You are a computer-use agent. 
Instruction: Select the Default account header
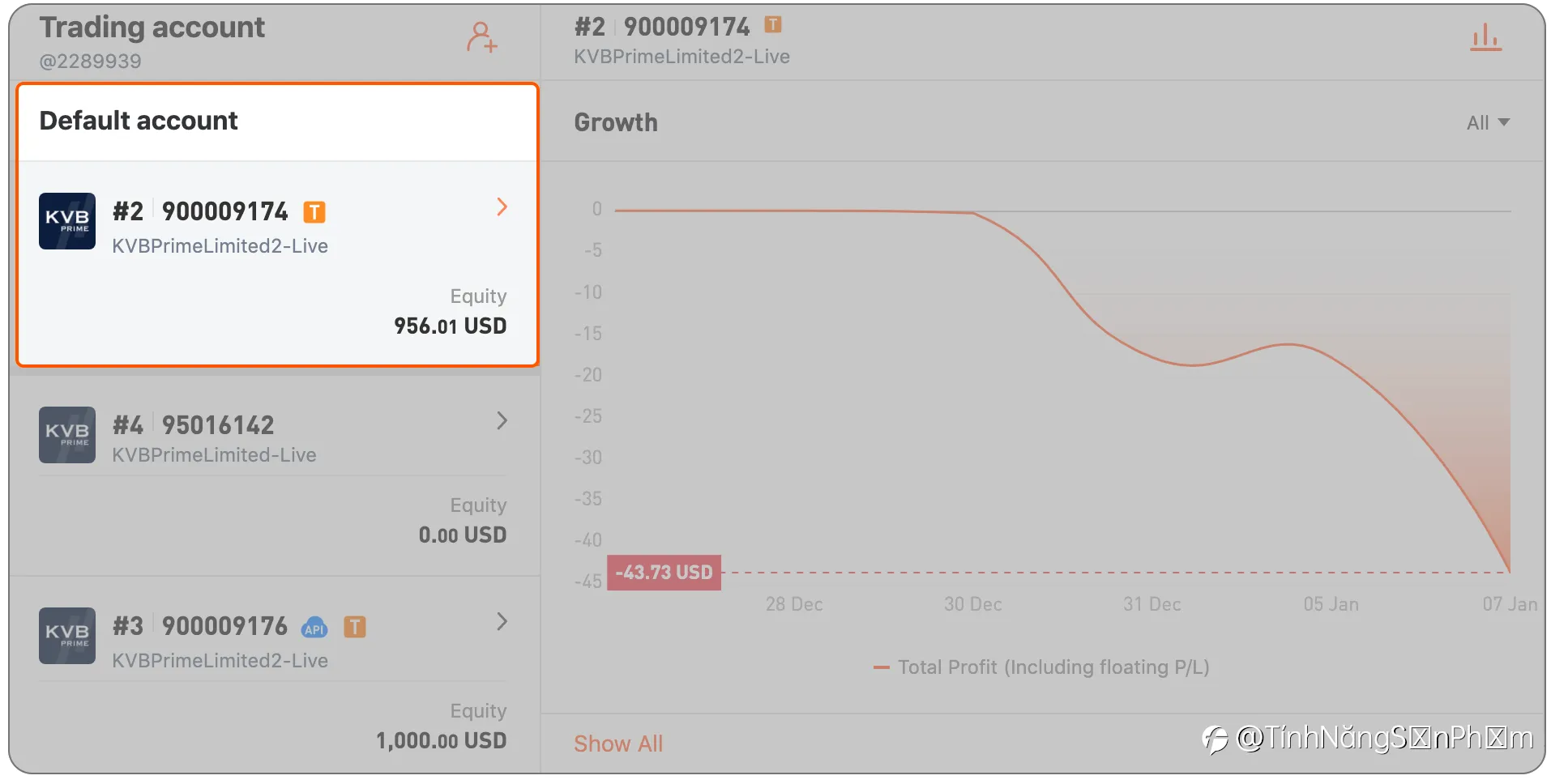coord(277,121)
